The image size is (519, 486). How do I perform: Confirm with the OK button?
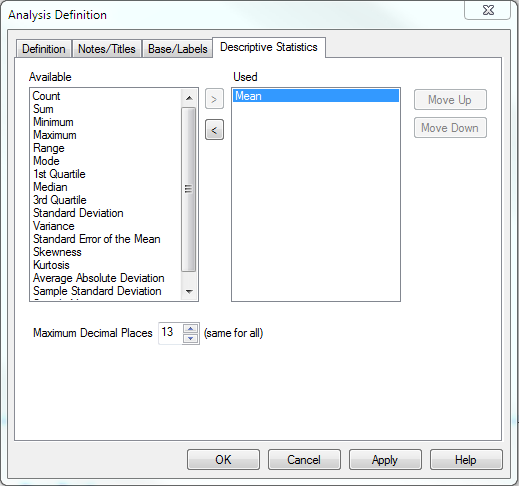click(x=223, y=460)
